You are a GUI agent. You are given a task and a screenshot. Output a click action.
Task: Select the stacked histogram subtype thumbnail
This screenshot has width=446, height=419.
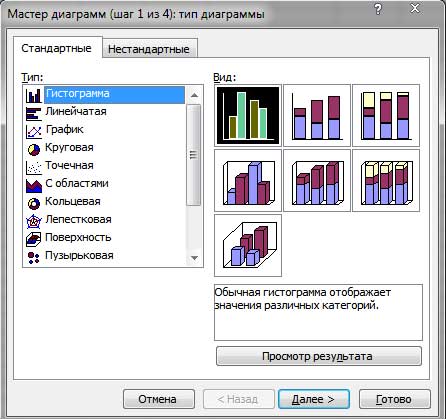click(x=317, y=115)
